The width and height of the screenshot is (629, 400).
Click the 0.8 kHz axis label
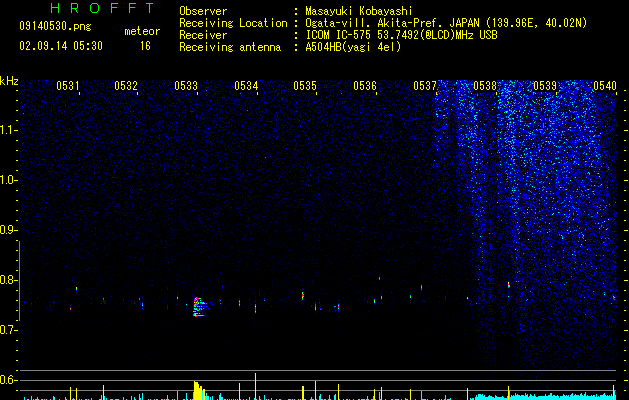click(8, 280)
